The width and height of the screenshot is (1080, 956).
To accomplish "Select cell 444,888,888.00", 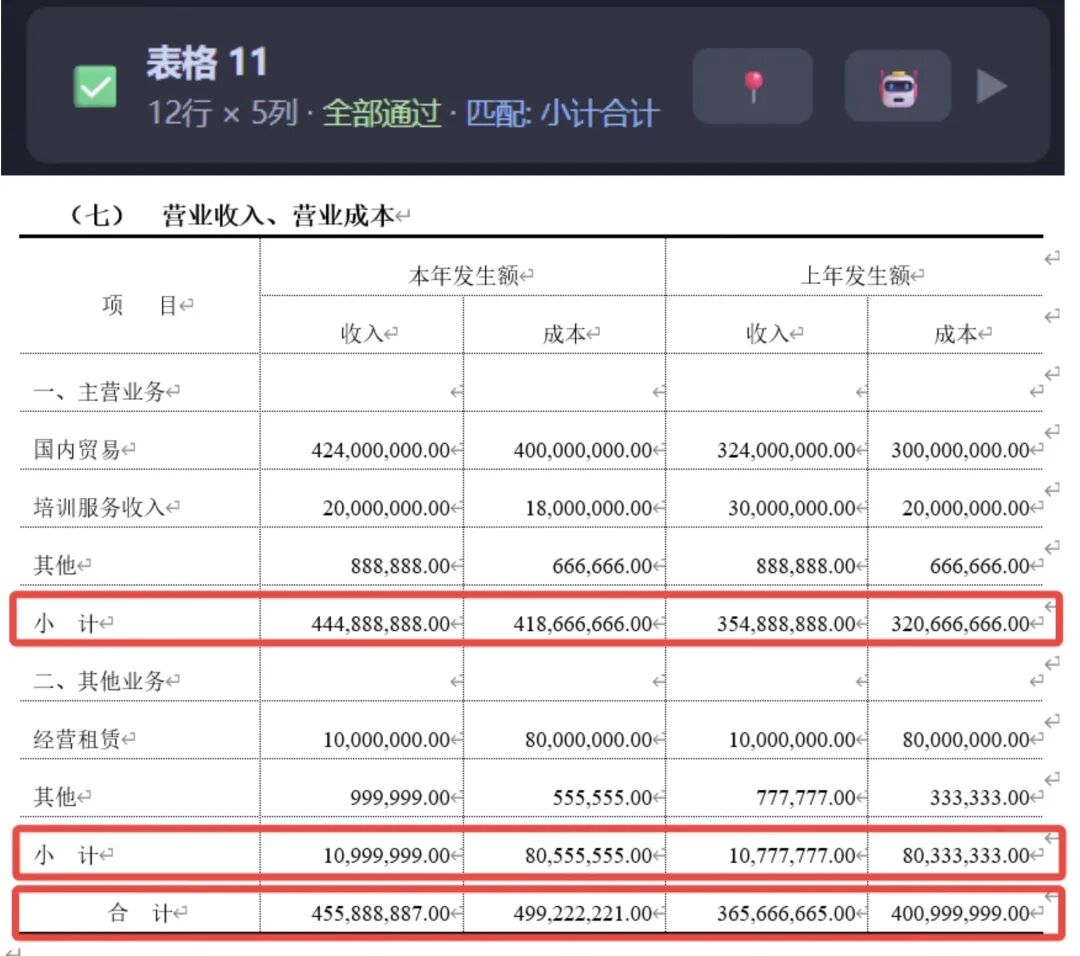I will click(x=381, y=624).
